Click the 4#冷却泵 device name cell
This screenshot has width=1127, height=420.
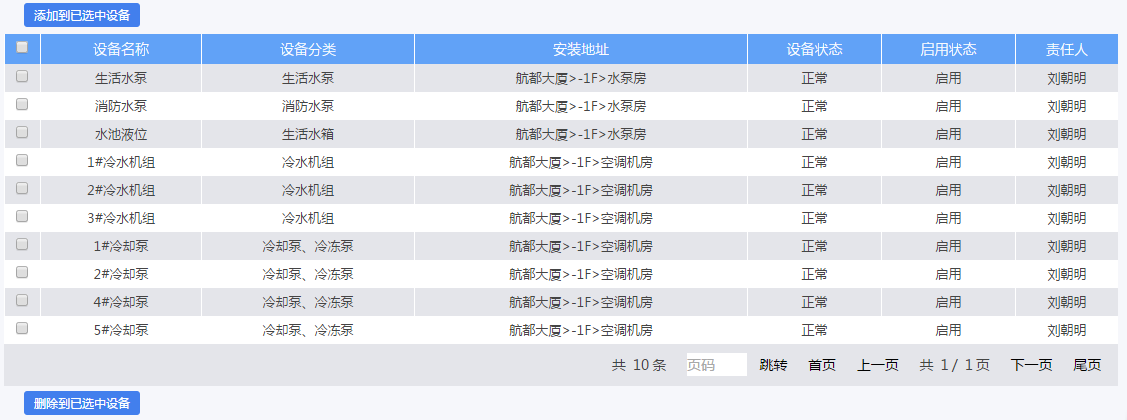121,303
